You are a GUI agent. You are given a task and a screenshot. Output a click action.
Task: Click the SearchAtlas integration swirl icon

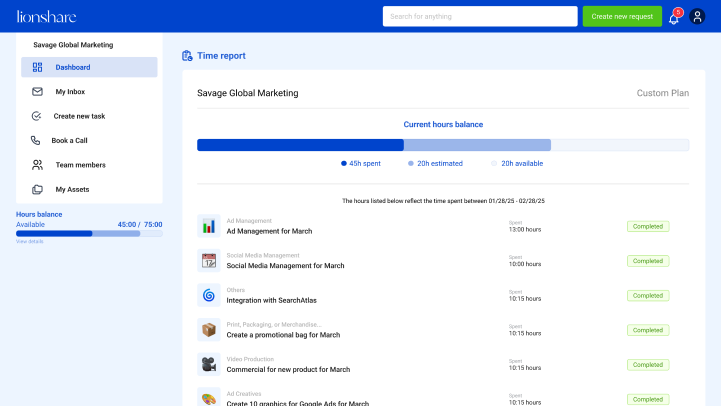click(x=209, y=295)
